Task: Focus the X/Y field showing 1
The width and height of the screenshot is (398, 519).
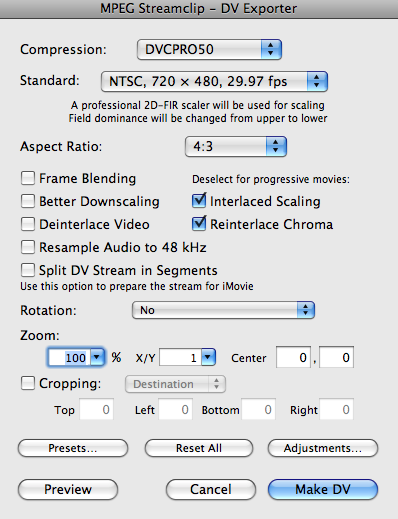Action: 180,358
